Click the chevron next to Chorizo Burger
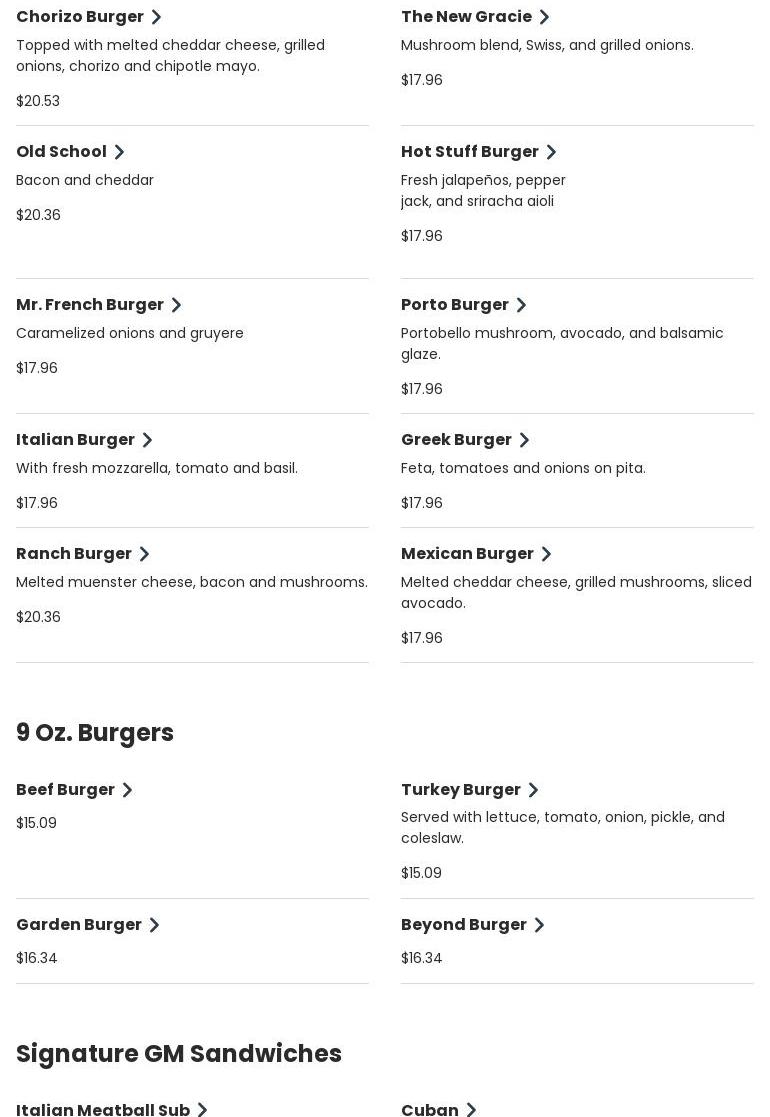The height and width of the screenshot is (1117, 770). click(156, 17)
